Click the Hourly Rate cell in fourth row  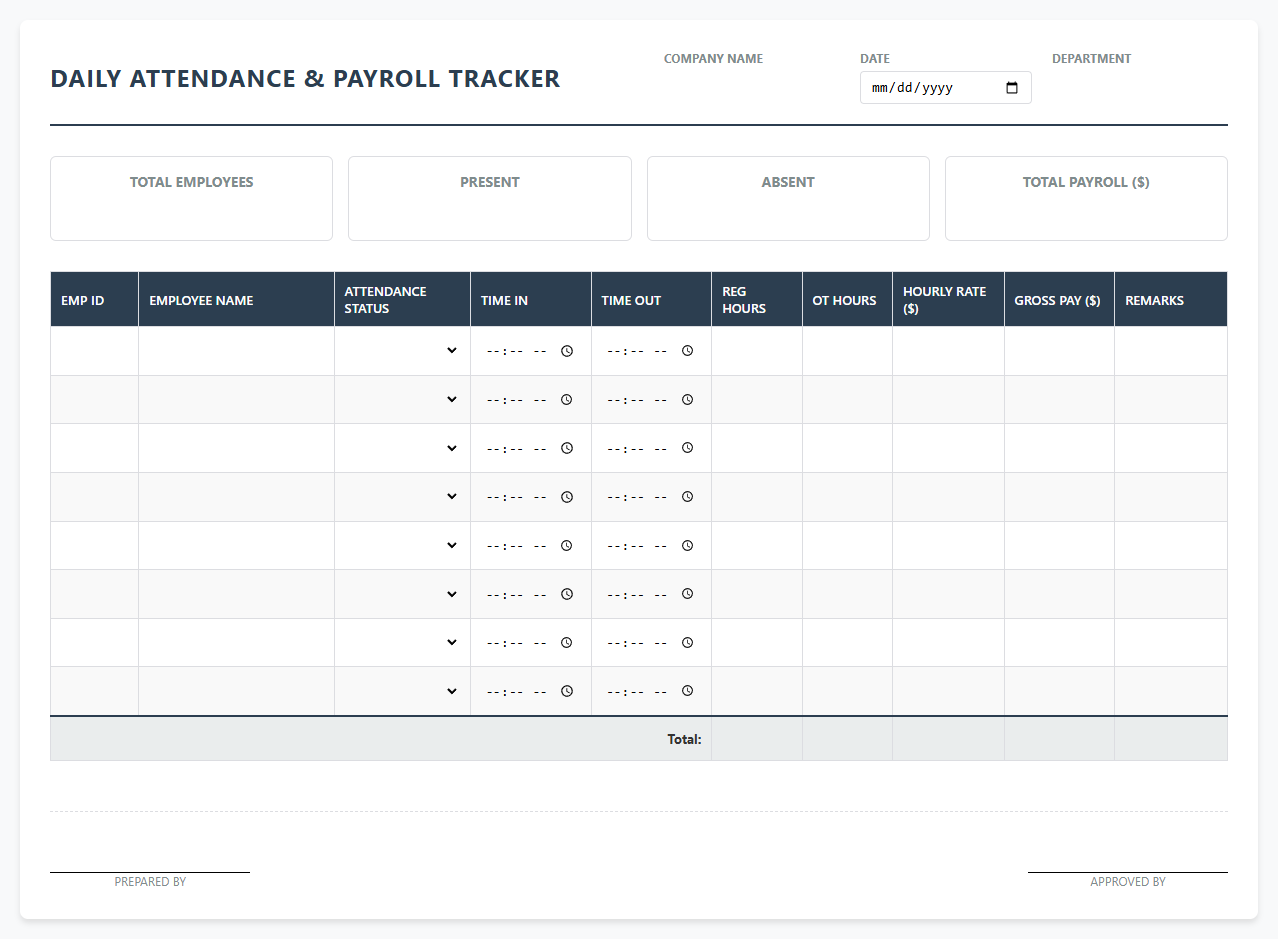tap(948, 497)
